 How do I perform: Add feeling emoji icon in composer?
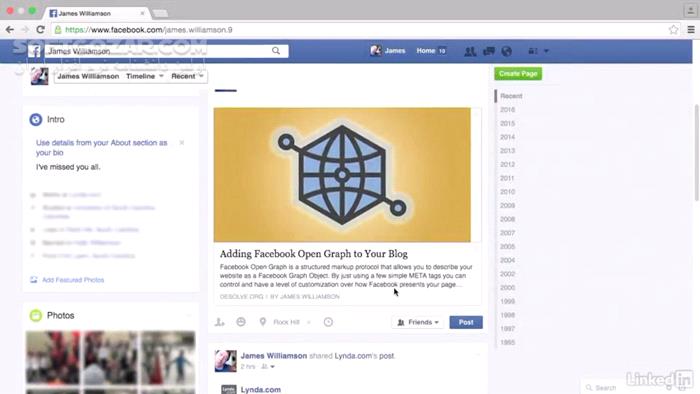[241, 322]
